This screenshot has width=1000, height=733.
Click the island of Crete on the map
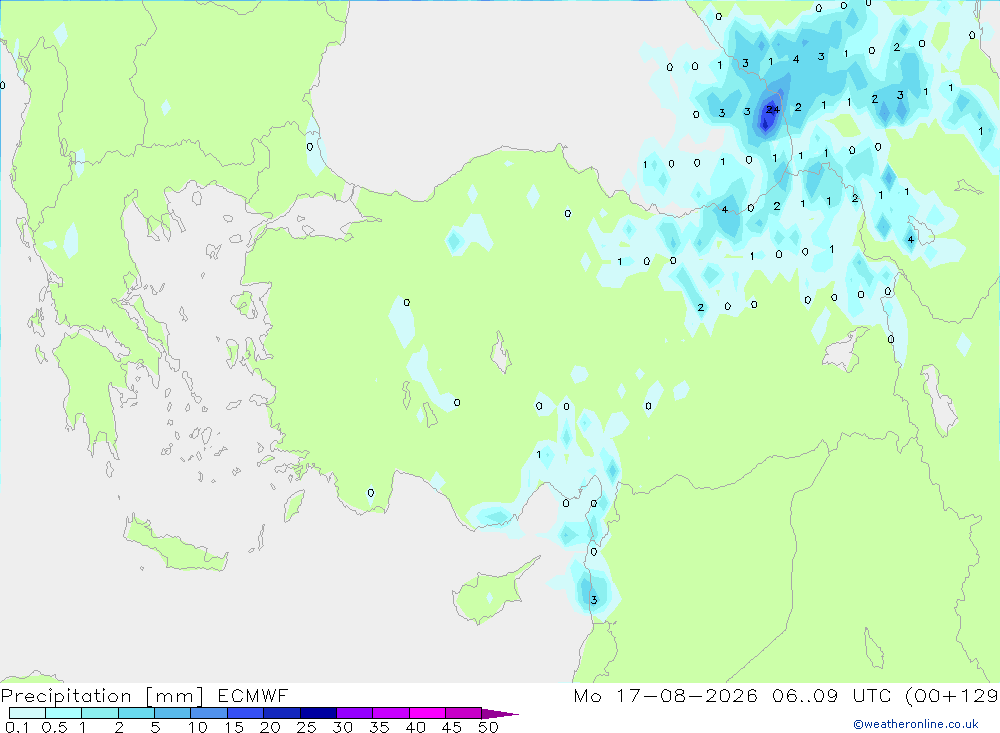pos(175,544)
